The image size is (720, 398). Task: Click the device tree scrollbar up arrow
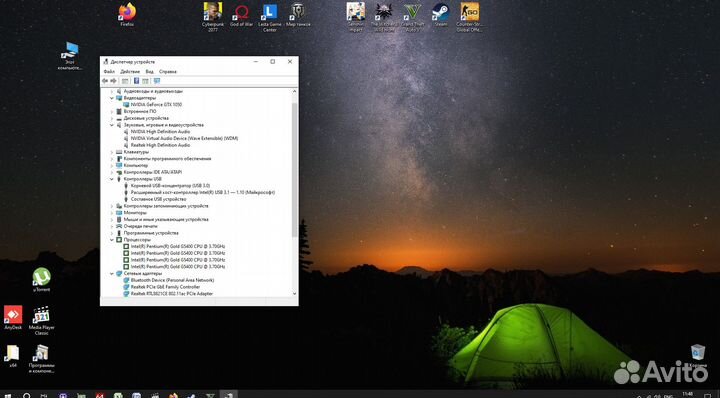294,91
